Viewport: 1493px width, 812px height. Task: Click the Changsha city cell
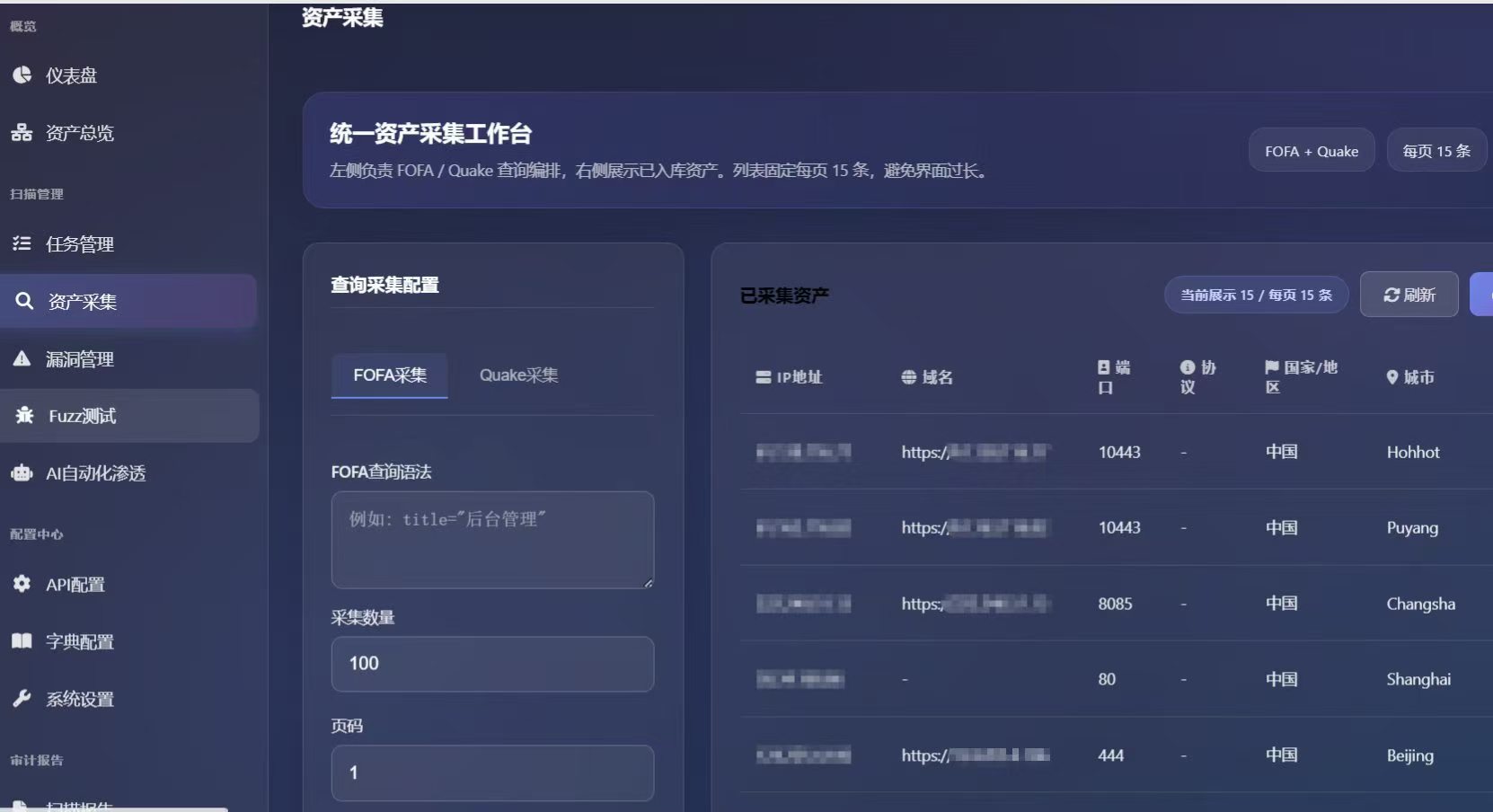[1420, 604]
